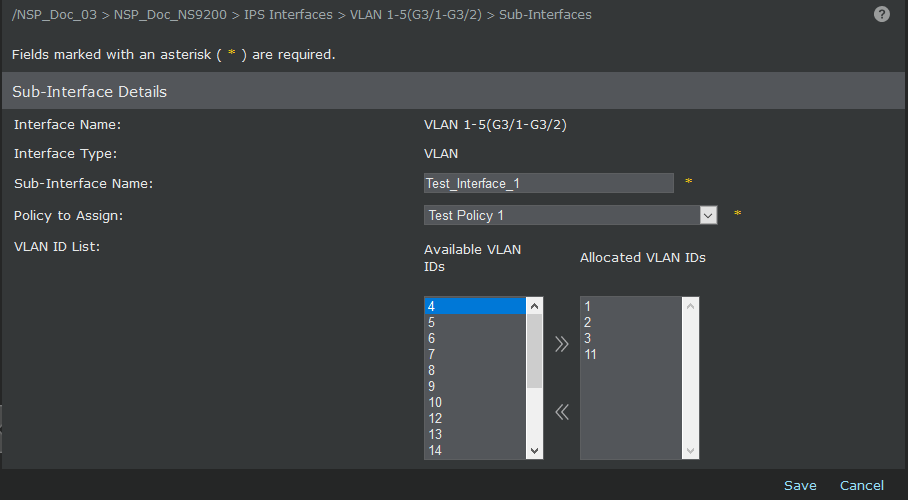Click NSP_Doc_NS9200 in breadcrumb path

[170, 14]
